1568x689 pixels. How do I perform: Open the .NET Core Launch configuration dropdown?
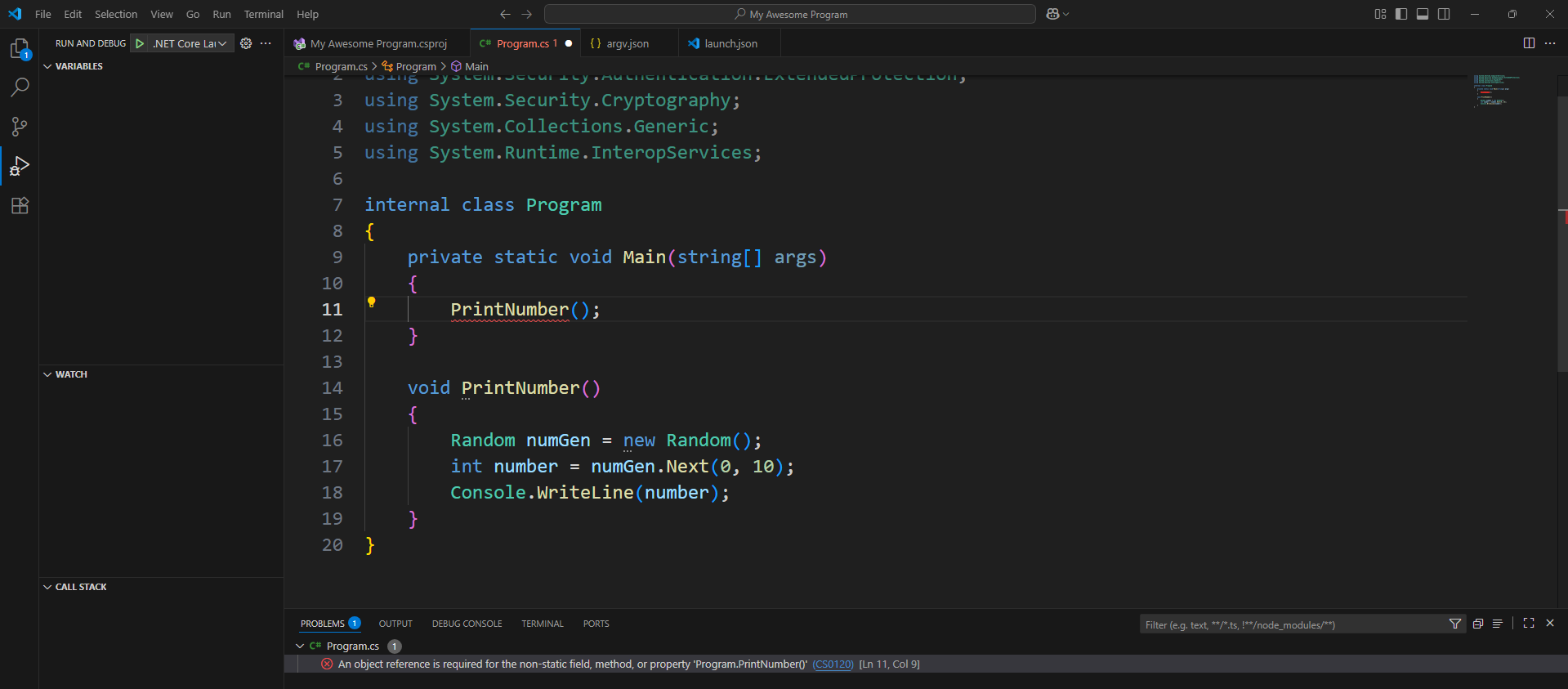click(190, 43)
